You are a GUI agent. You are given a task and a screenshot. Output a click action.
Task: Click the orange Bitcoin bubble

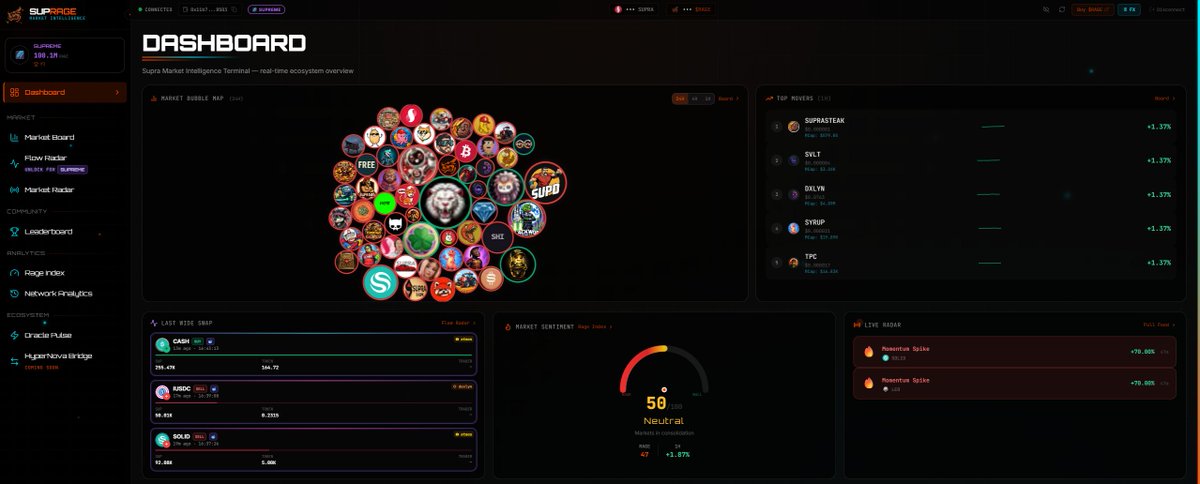click(x=465, y=152)
